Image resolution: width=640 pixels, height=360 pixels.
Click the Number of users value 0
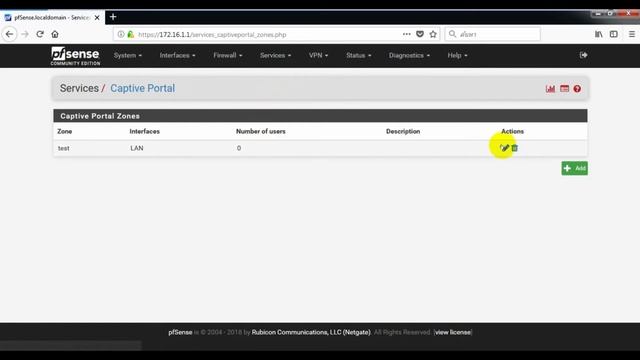pos(239,148)
